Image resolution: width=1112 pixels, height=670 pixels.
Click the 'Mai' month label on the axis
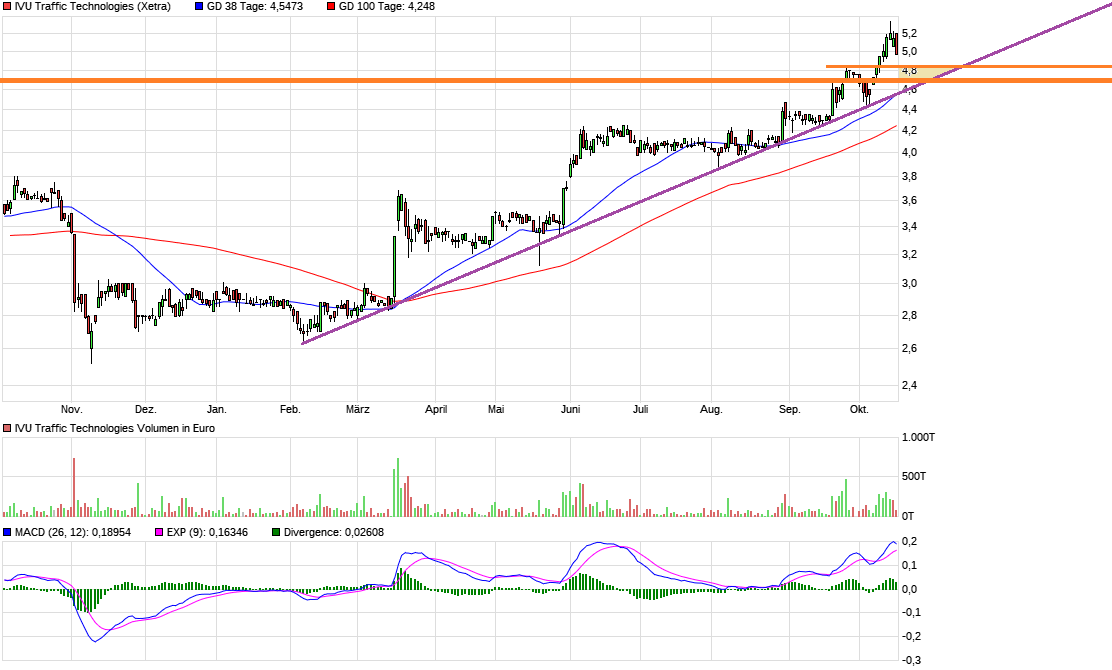pyautogui.click(x=496, y=409)
